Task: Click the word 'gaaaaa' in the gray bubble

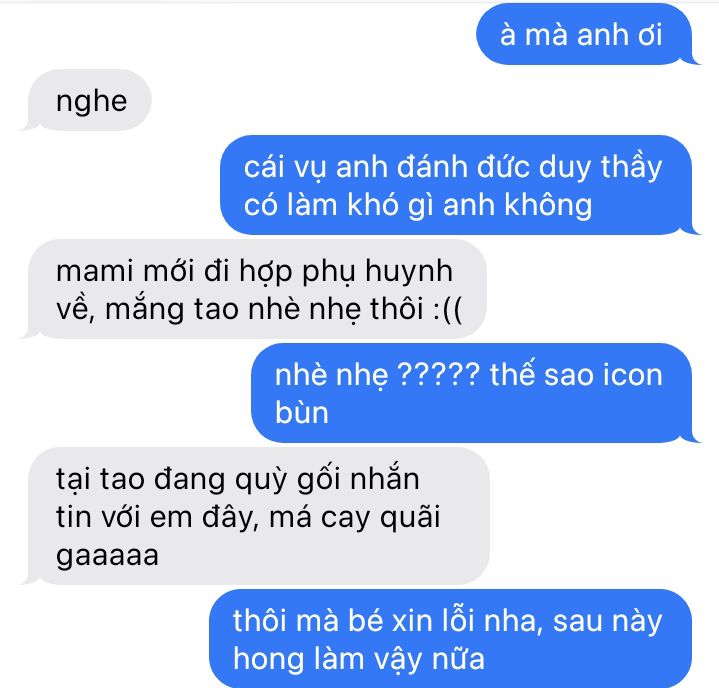Action: tap(107, 556)
